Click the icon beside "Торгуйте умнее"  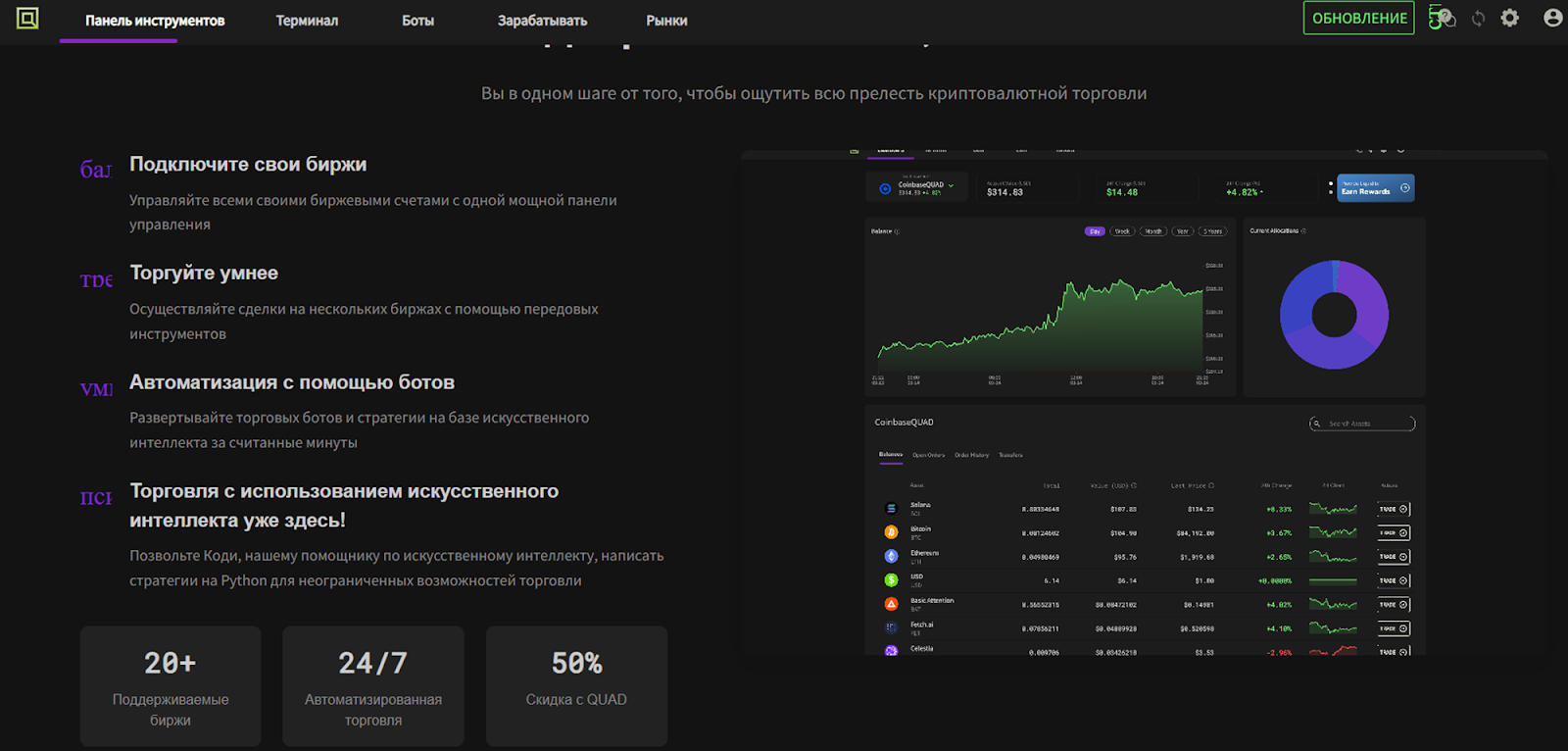96,280
